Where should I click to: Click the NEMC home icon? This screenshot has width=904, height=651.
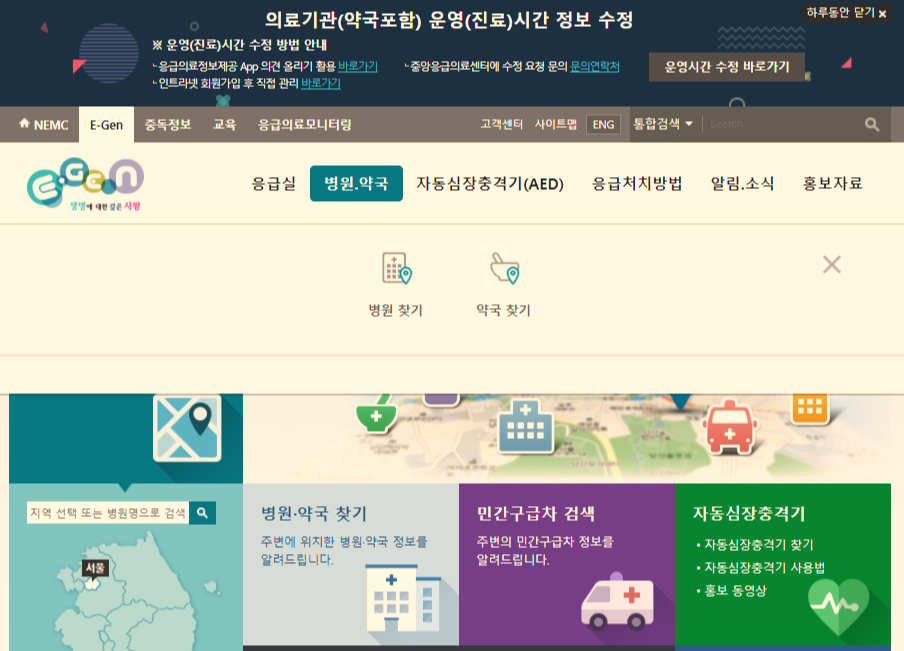(24, 123)
